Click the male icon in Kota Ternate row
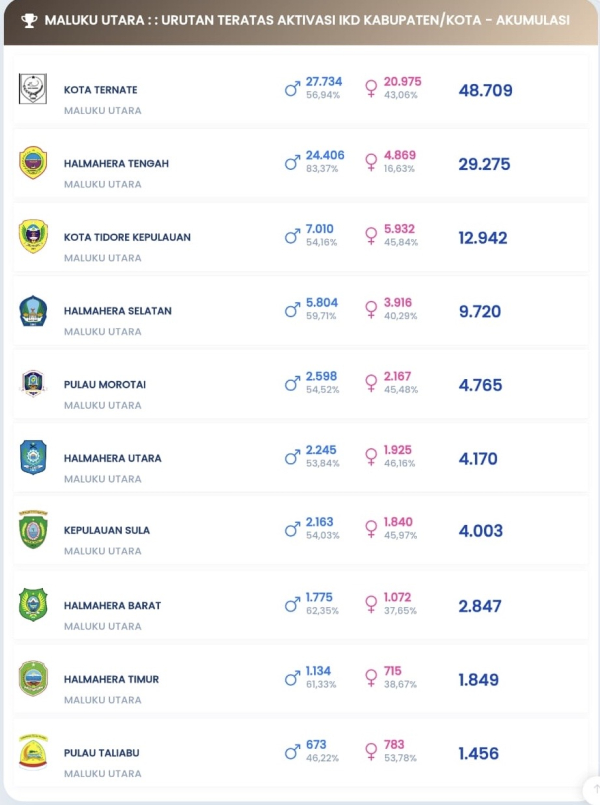Image resolution: width=600 pixels, height=805 pixels. coord(293,89)
